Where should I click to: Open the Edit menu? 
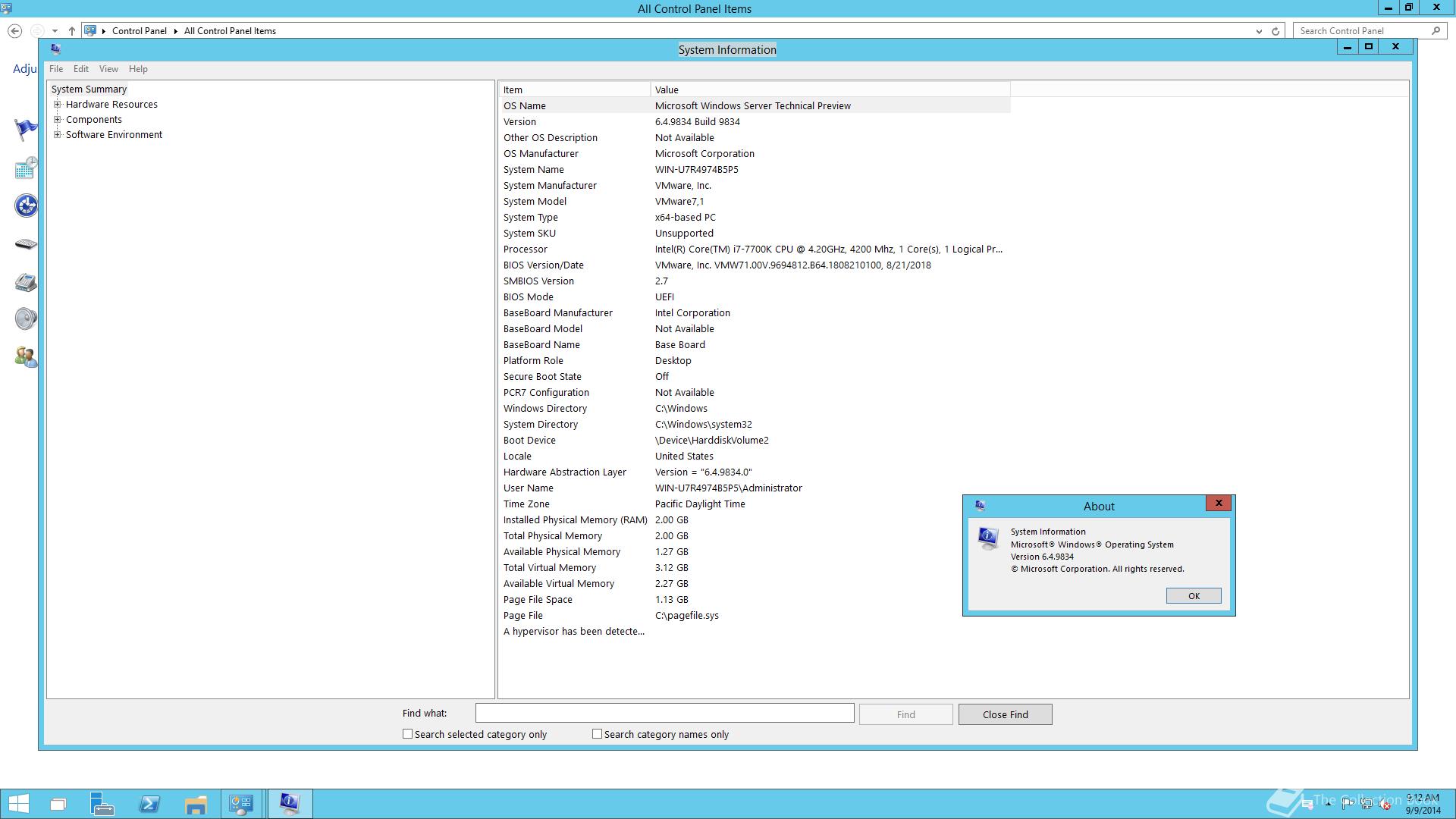81,69
